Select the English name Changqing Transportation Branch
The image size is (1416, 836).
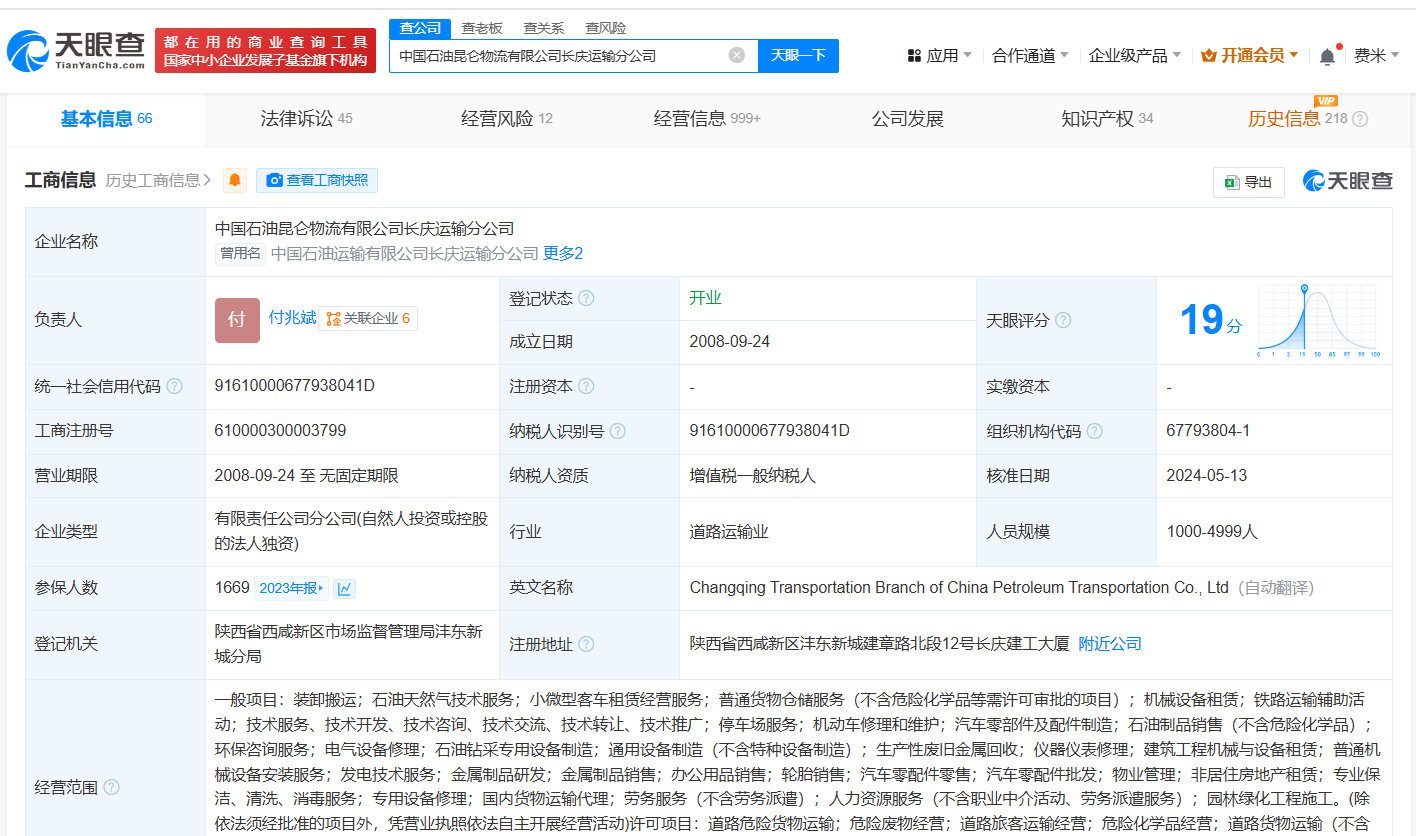point(959,588)
